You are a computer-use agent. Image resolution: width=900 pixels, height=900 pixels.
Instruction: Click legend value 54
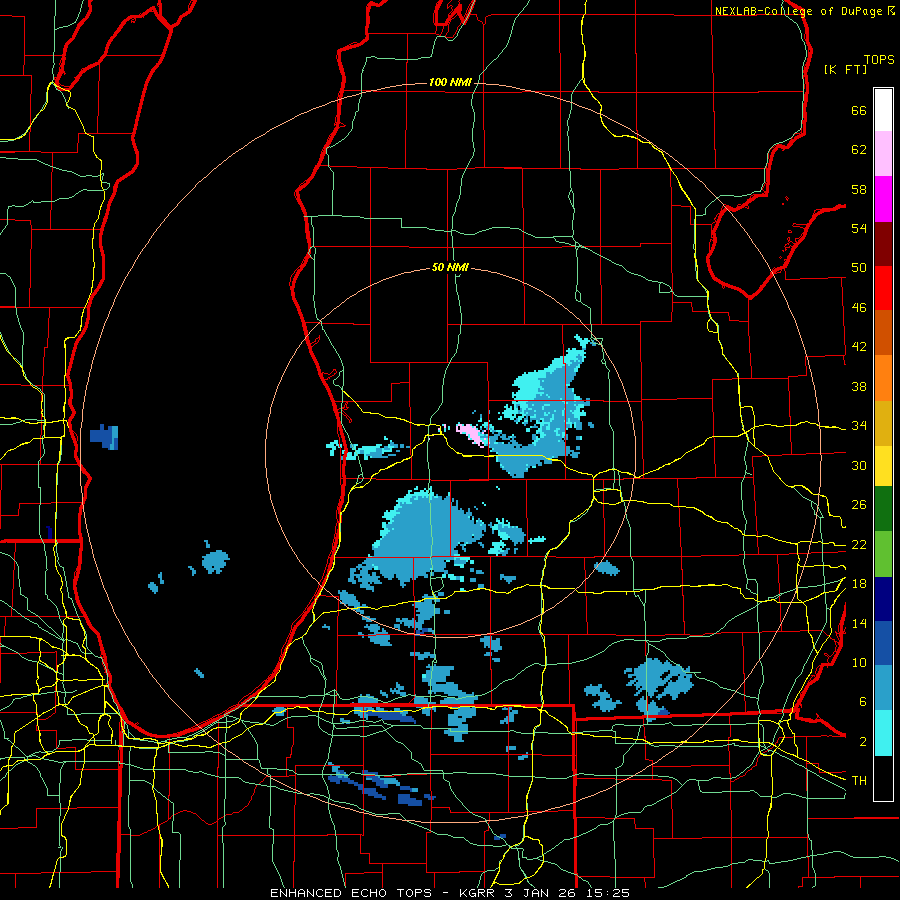pos(859,228)
